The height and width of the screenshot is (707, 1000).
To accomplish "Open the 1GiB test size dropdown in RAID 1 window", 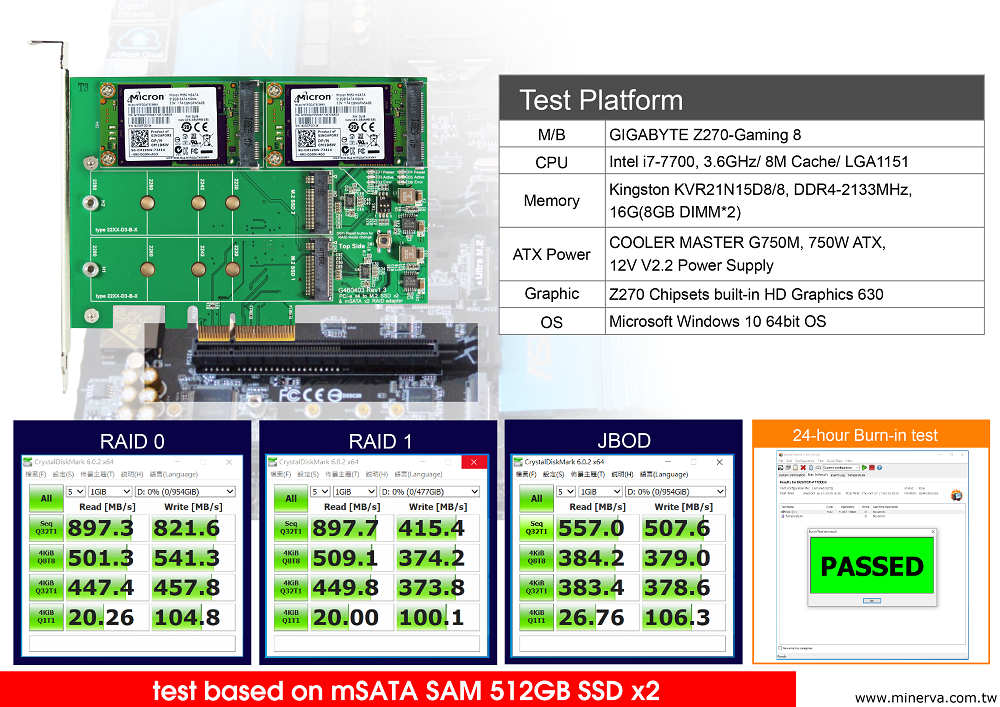I will [355, 492].
